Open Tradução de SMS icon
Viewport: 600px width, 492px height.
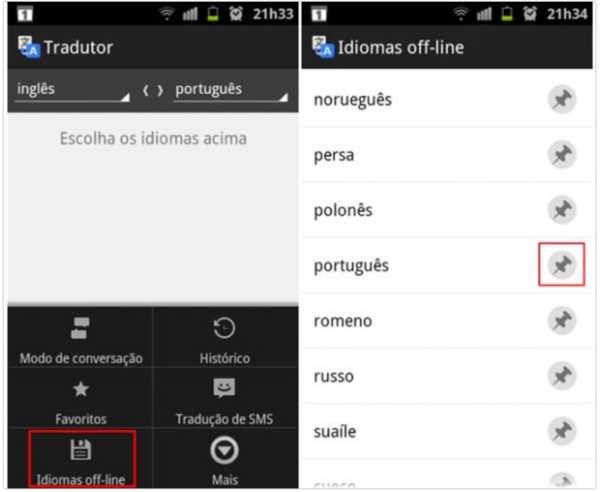pyautogui.click(x=224, y=388)
